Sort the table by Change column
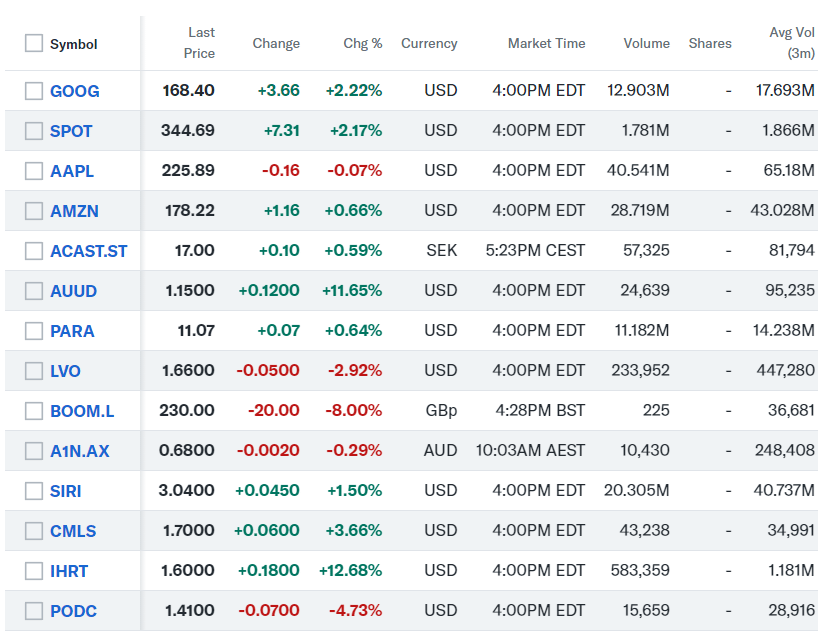Image resolution: width=818 pixels, height=641 pixels. (276, 44)
